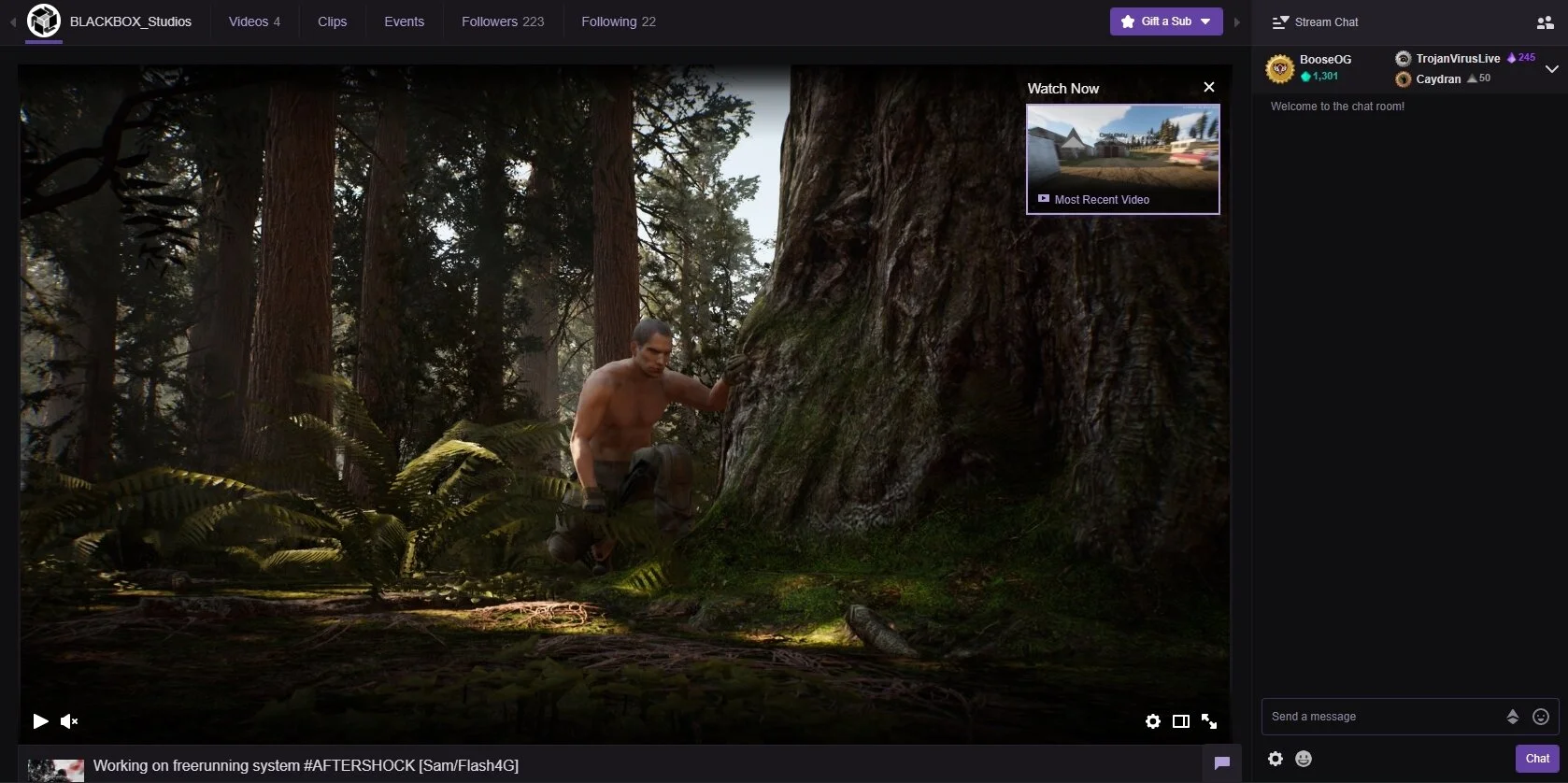Image resolution: width=1568 pixels, height=783 pixels.
Task: Open the Stream Chat menu icon
Action: [x=1280, y=21]
